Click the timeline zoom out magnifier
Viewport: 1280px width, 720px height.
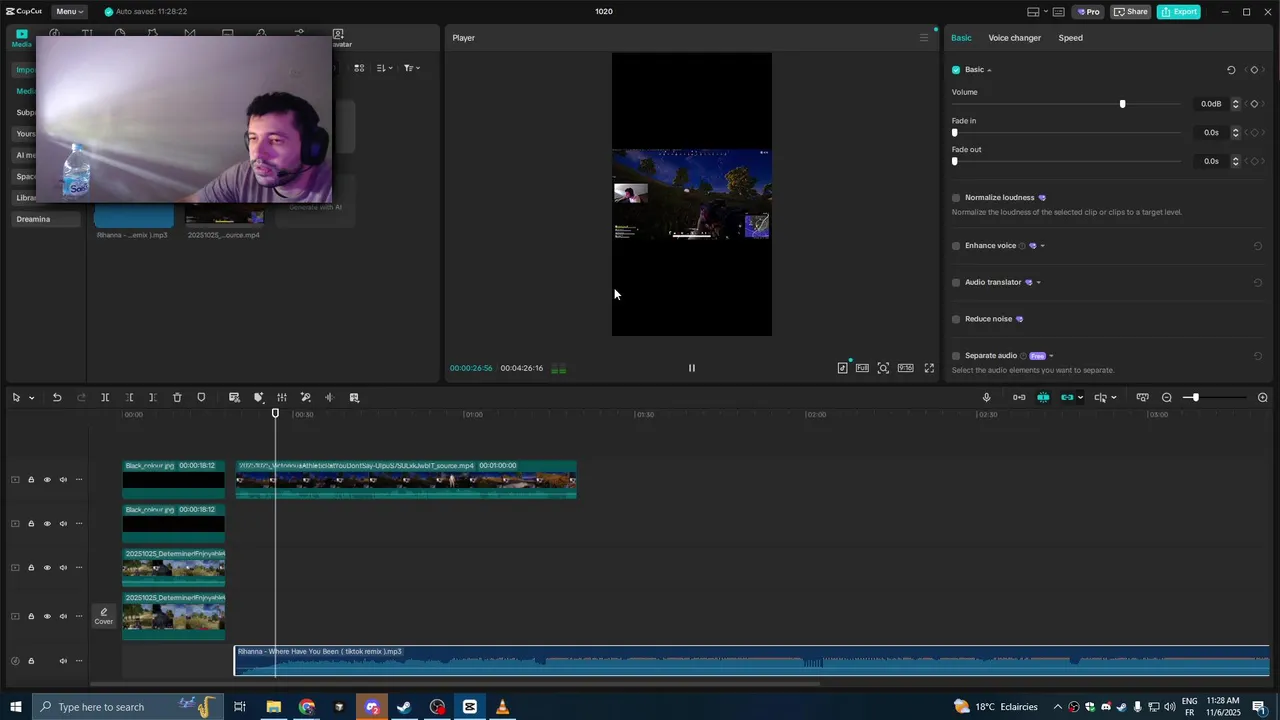pos(1167,397)
